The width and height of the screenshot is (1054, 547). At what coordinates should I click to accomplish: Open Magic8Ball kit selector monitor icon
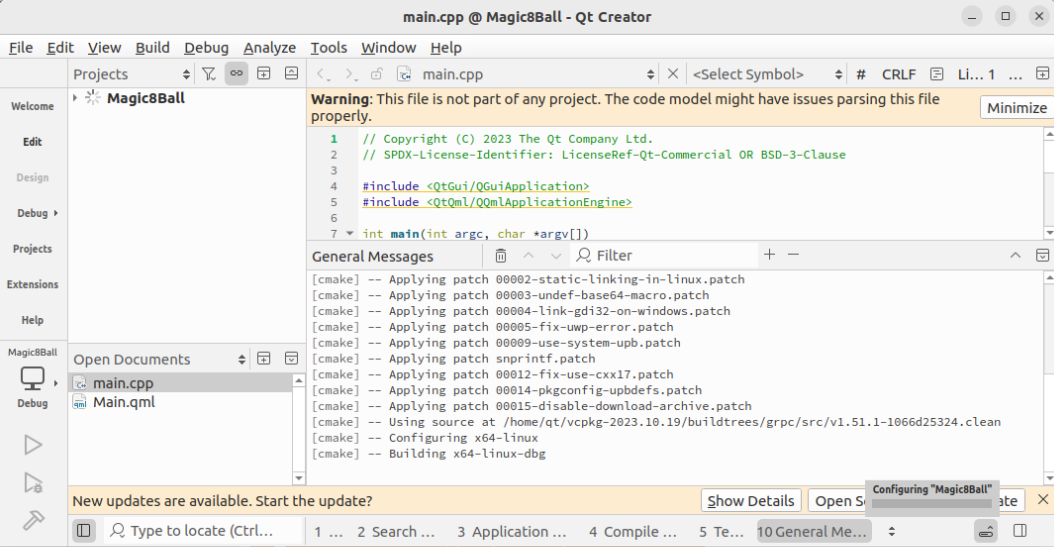point(32,378)
